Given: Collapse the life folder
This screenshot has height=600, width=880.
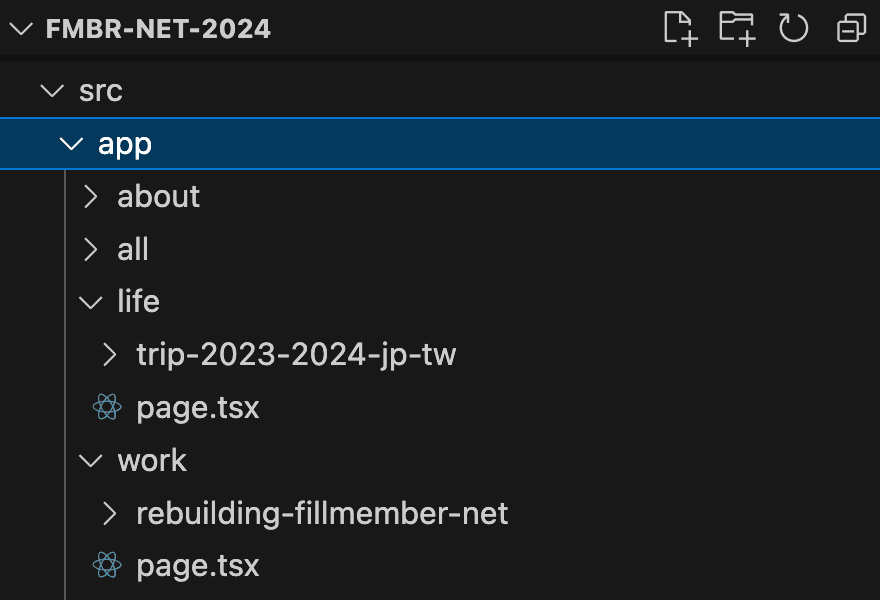Looking at the screenshot, I should 89,301.
